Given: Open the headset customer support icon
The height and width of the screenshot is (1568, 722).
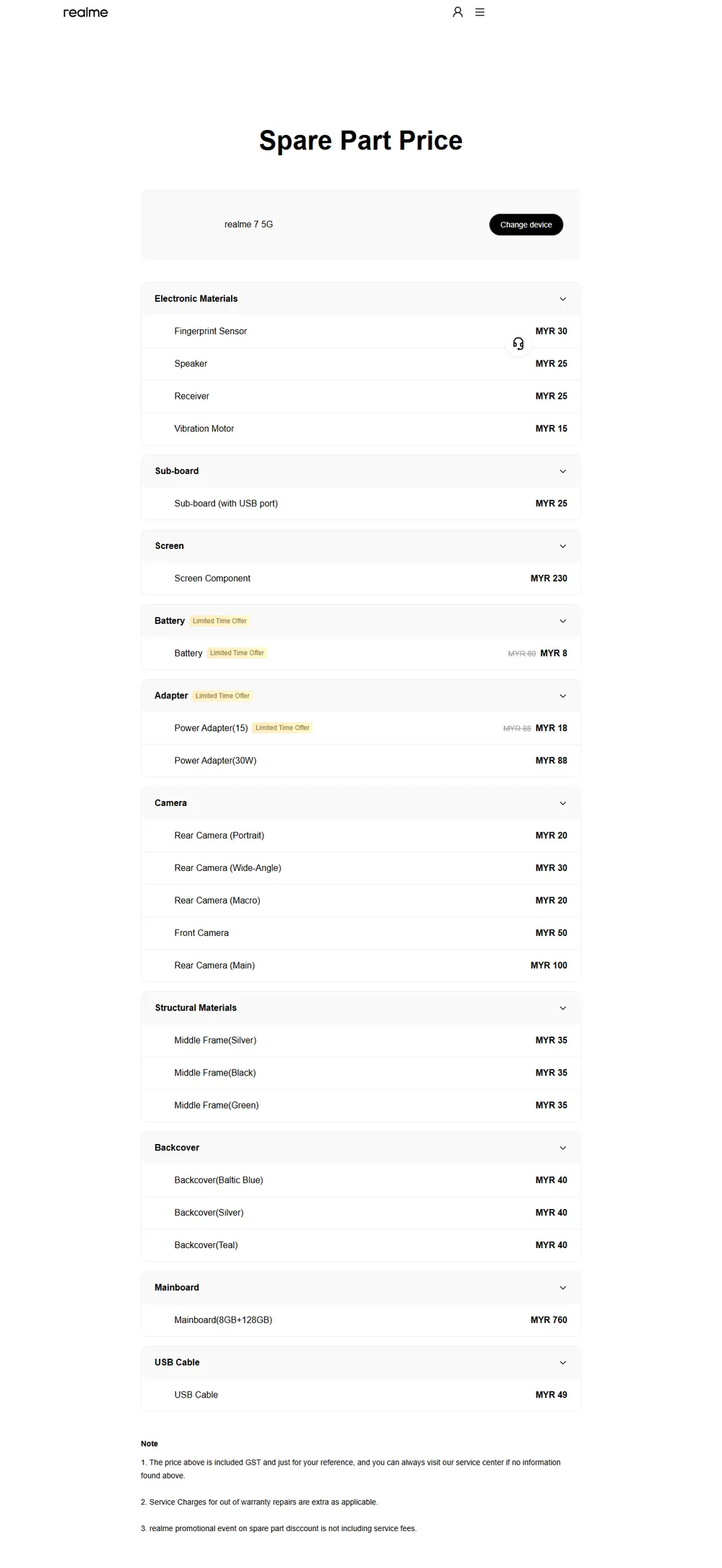Looking at the screenshot, I should (x=518, y=344).
